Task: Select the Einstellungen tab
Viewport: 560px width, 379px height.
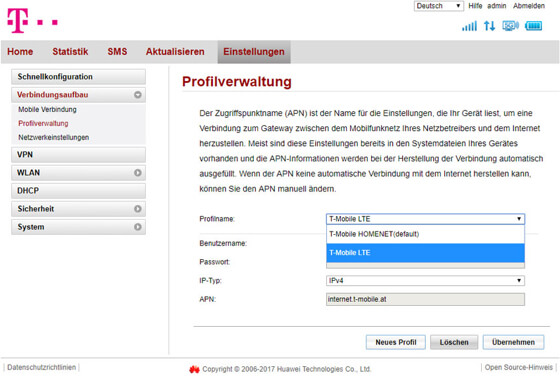Action: (254, 51)
